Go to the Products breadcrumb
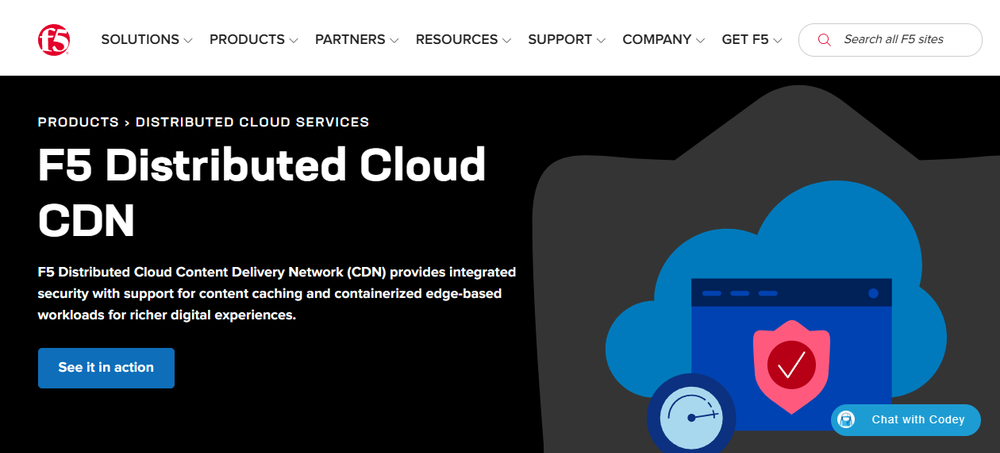Screen dimensions: 1000x453 pos(78,122)
